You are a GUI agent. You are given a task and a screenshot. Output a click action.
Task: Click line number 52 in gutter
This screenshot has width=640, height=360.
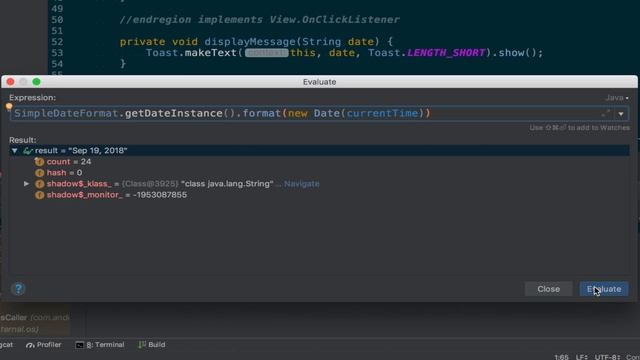[57, 42]
